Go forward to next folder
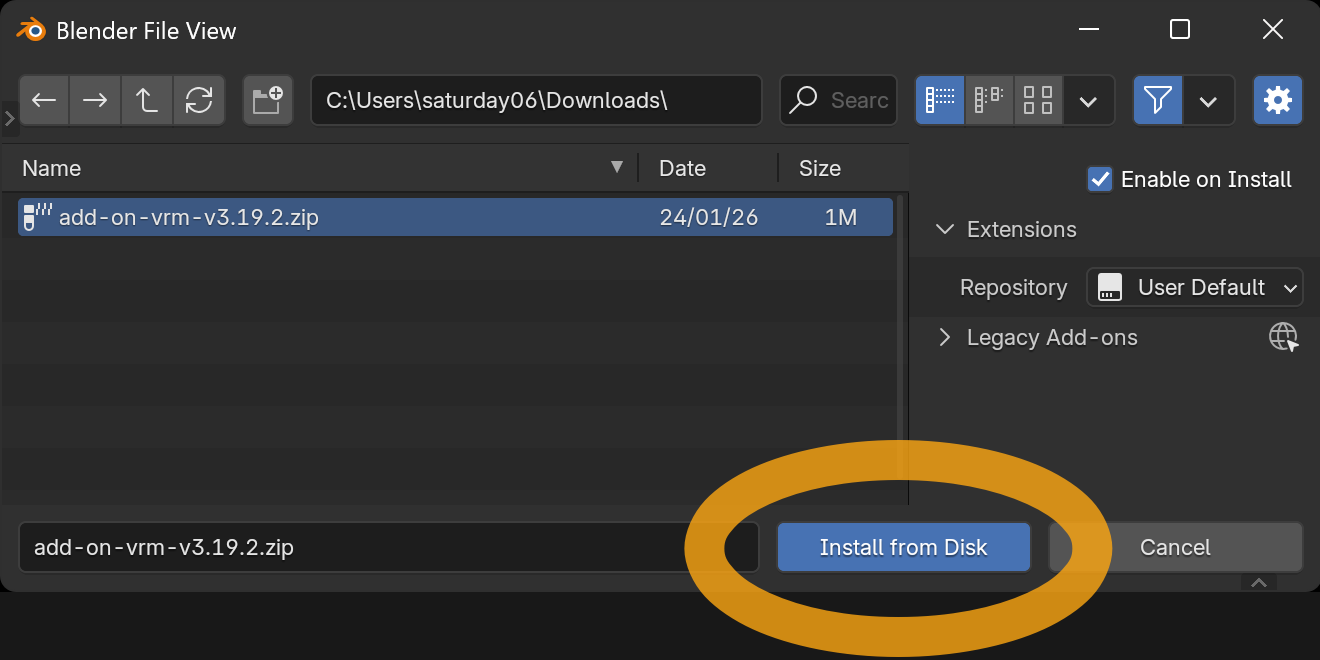Viewport: 1320px width, 660px height. 95,100
